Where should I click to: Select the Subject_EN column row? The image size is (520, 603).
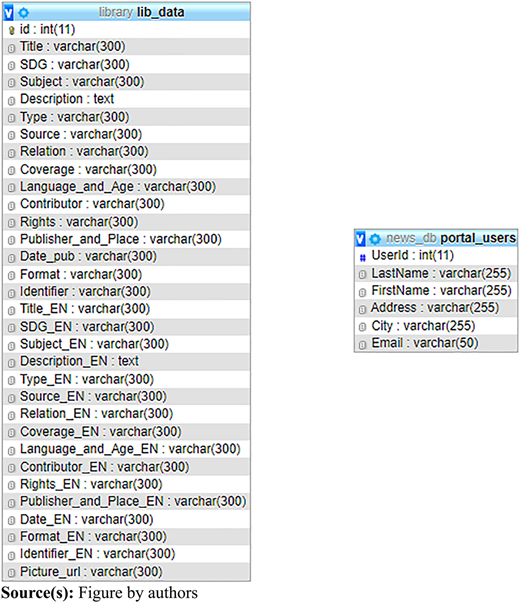pos(127,344)
